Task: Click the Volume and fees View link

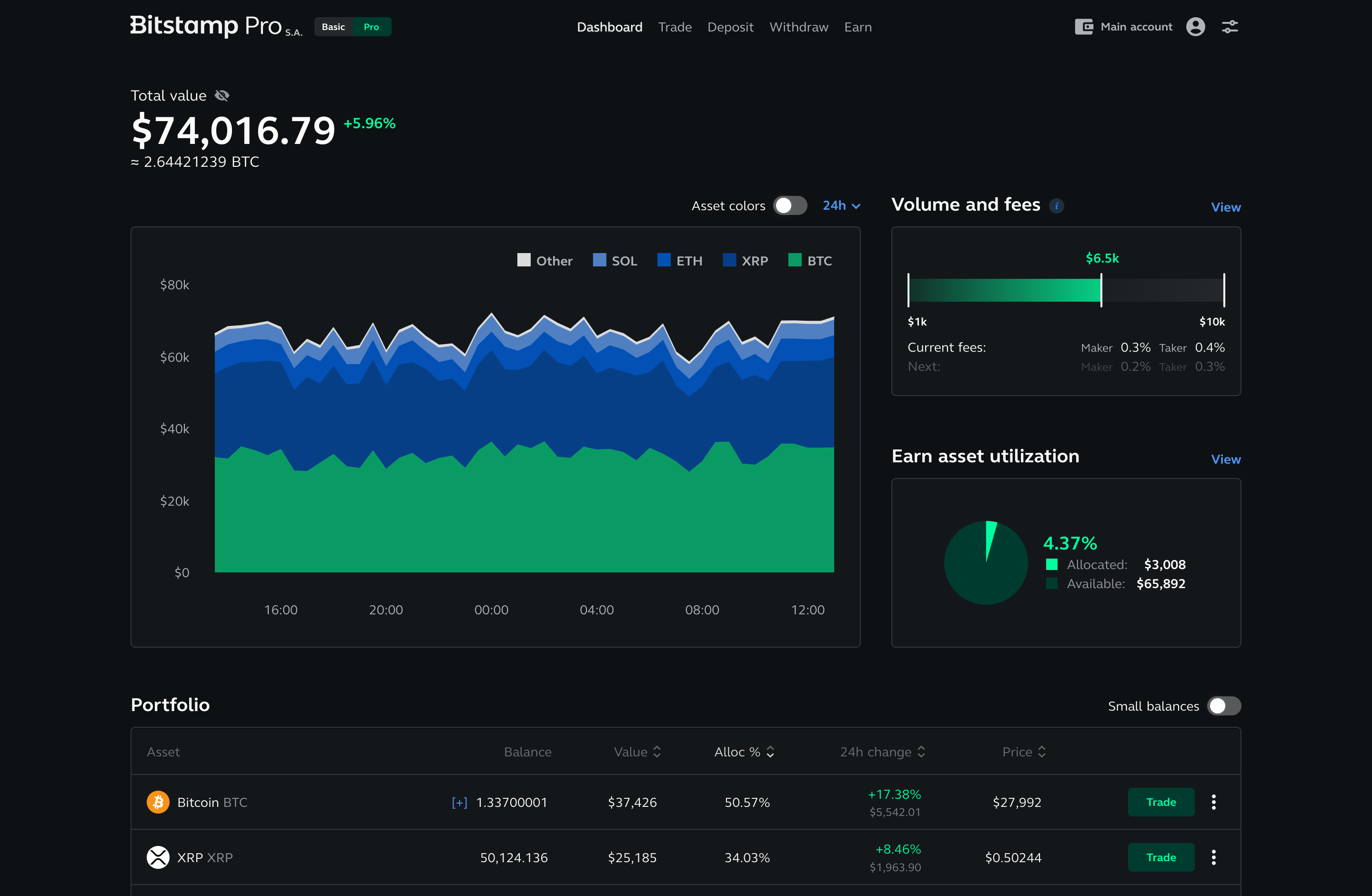Action: [1225, 207]
